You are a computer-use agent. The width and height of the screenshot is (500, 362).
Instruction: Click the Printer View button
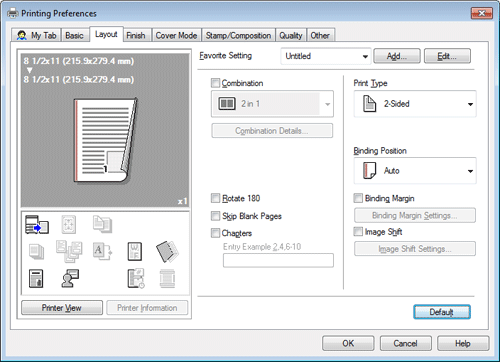[62, 308]
